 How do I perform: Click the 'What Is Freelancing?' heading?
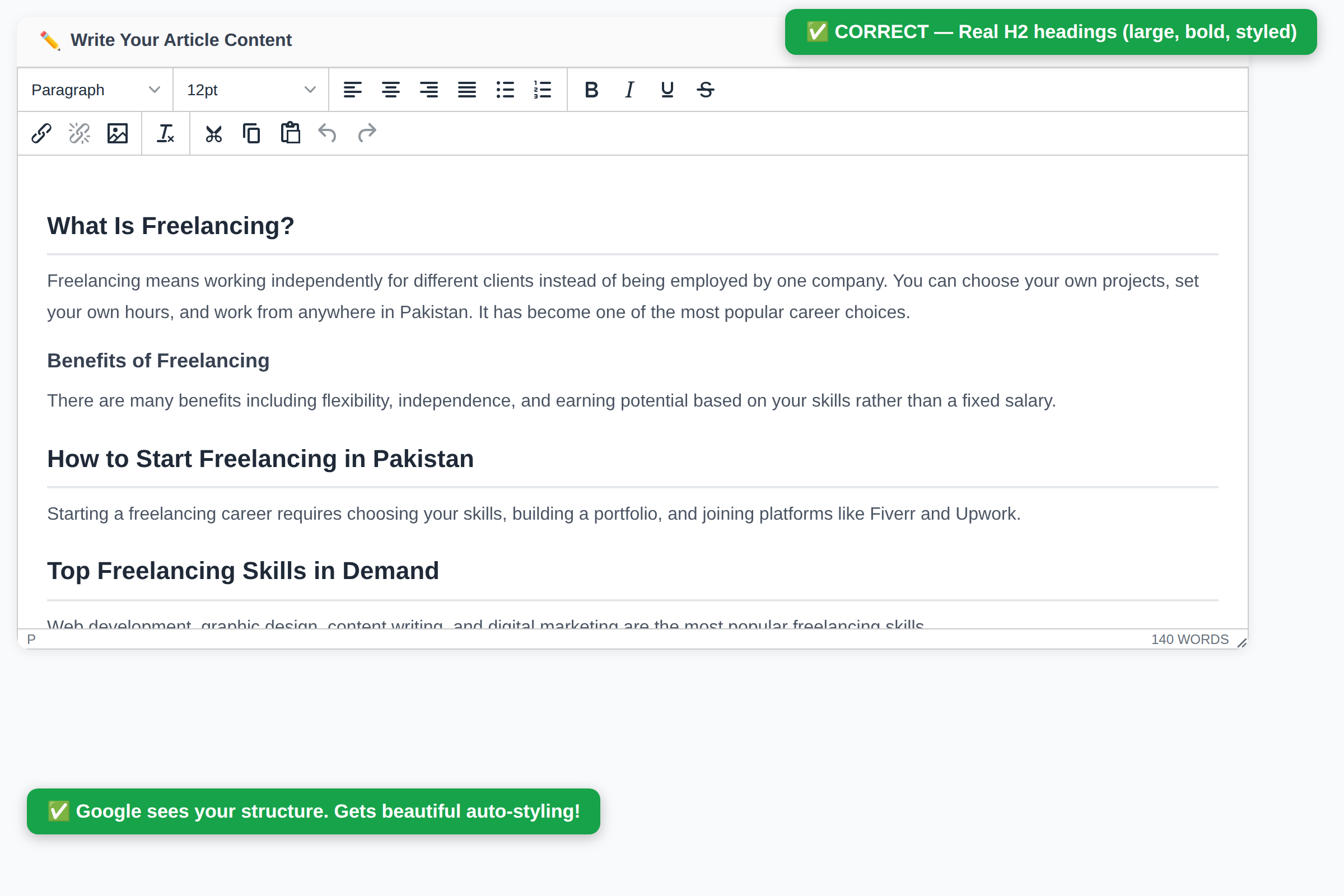[170, 226]
